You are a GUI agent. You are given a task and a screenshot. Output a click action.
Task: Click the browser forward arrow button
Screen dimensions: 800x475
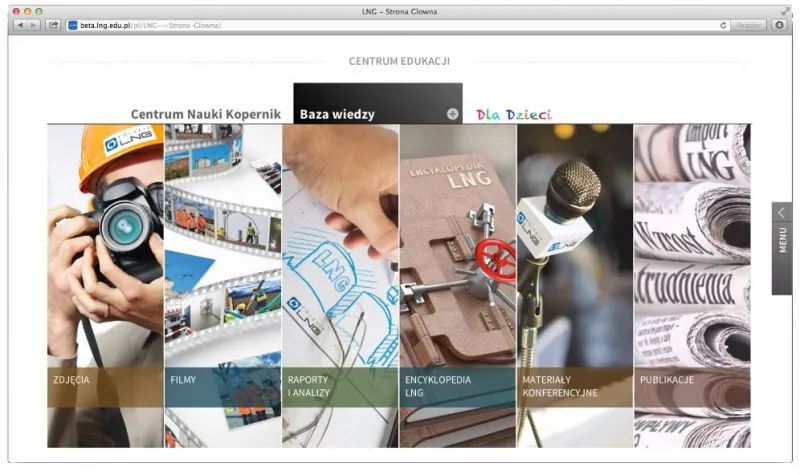click(x=34, y=25)
